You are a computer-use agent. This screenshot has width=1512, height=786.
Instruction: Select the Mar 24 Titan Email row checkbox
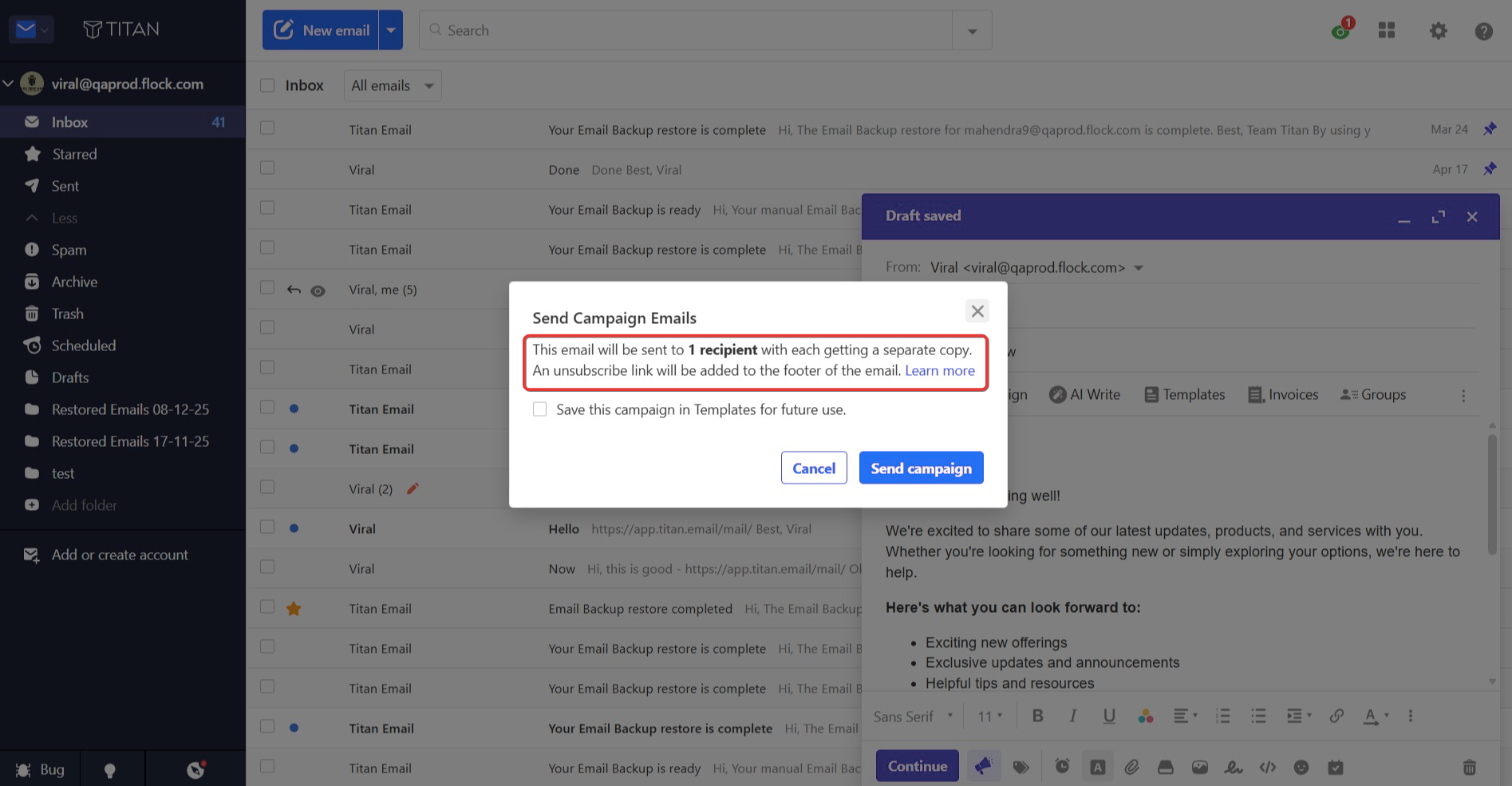(267, 128)
